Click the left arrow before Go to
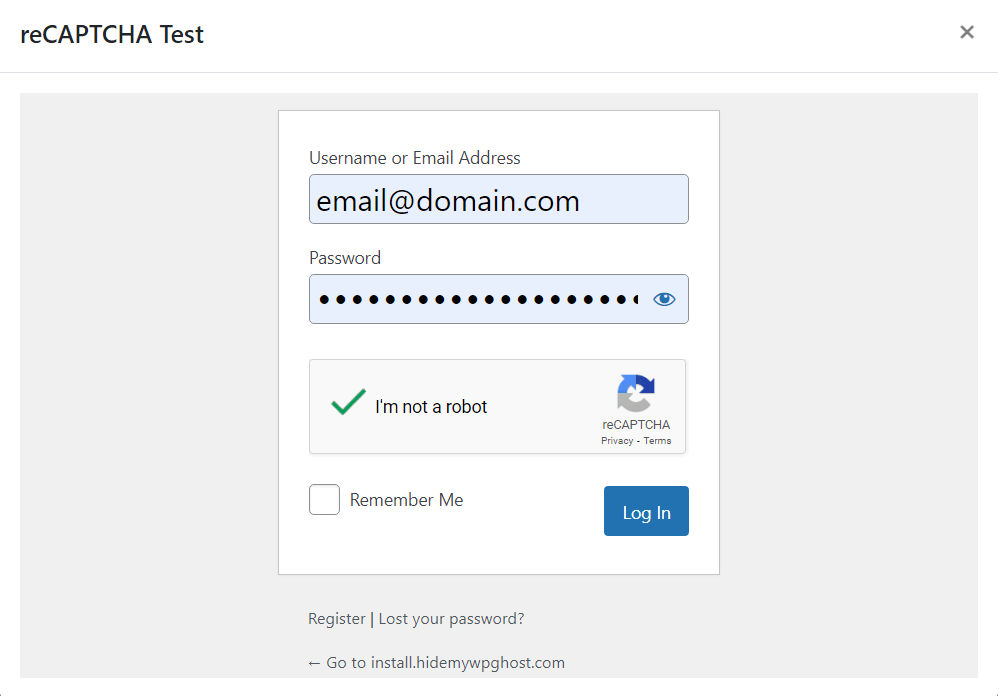 click(315, 663)
